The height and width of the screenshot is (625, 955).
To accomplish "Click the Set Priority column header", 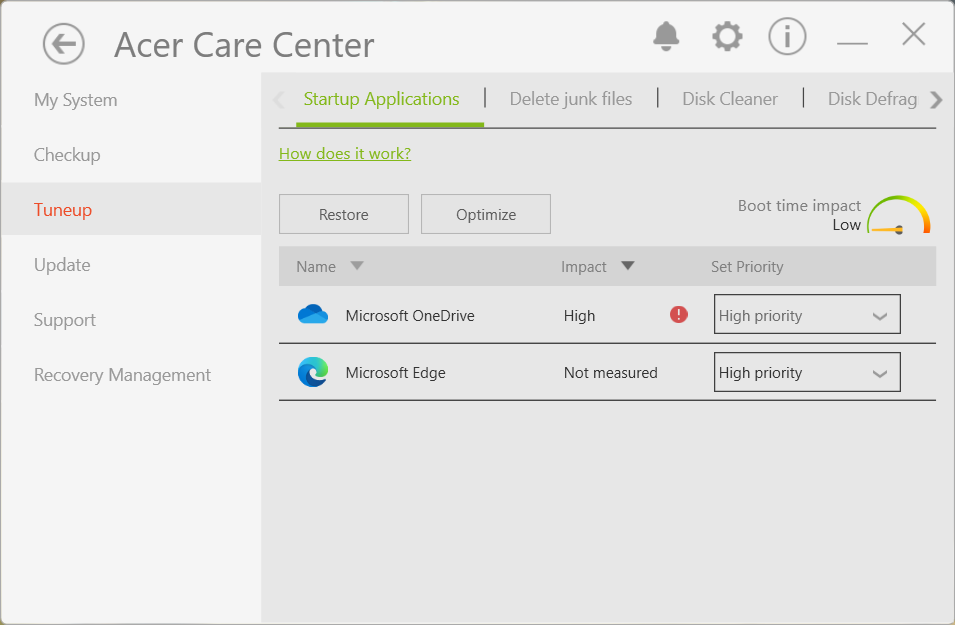I will (x=747, y=266).
